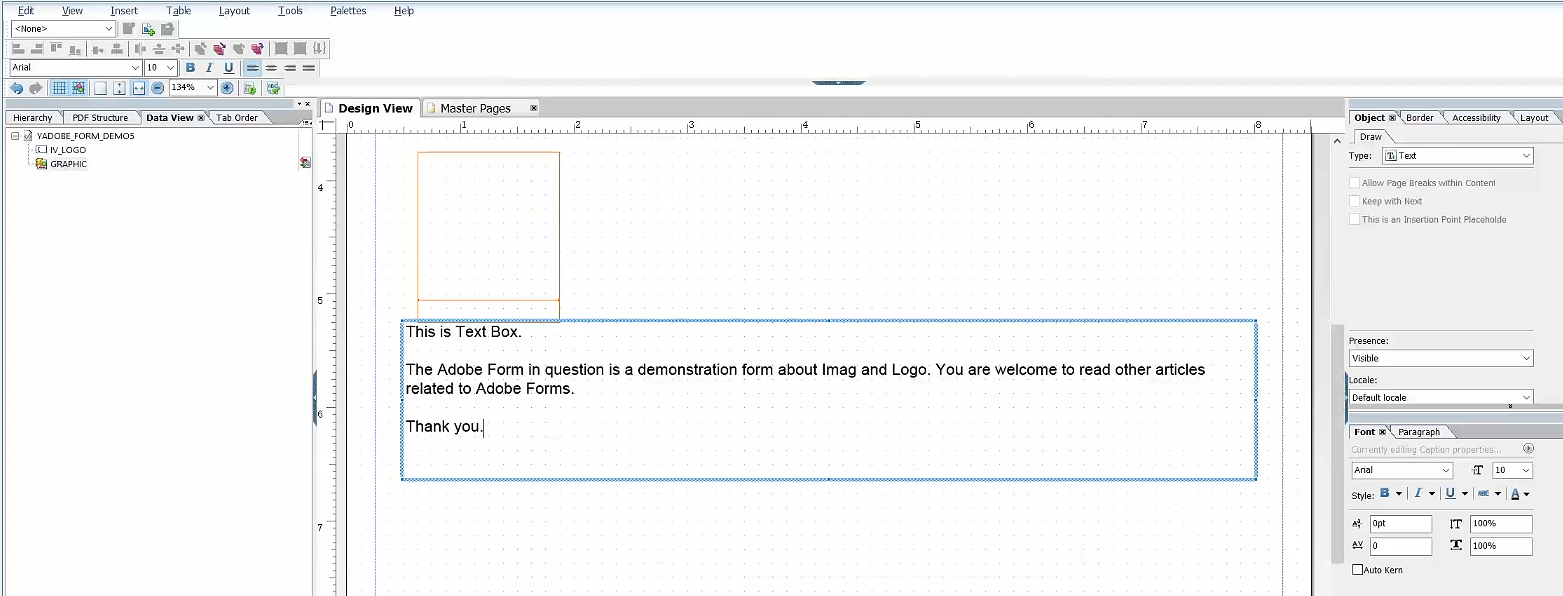This screenshot has height=596, width=1563.
Task: Click the Underline style button in Font palette
Action: (1450, 493)
